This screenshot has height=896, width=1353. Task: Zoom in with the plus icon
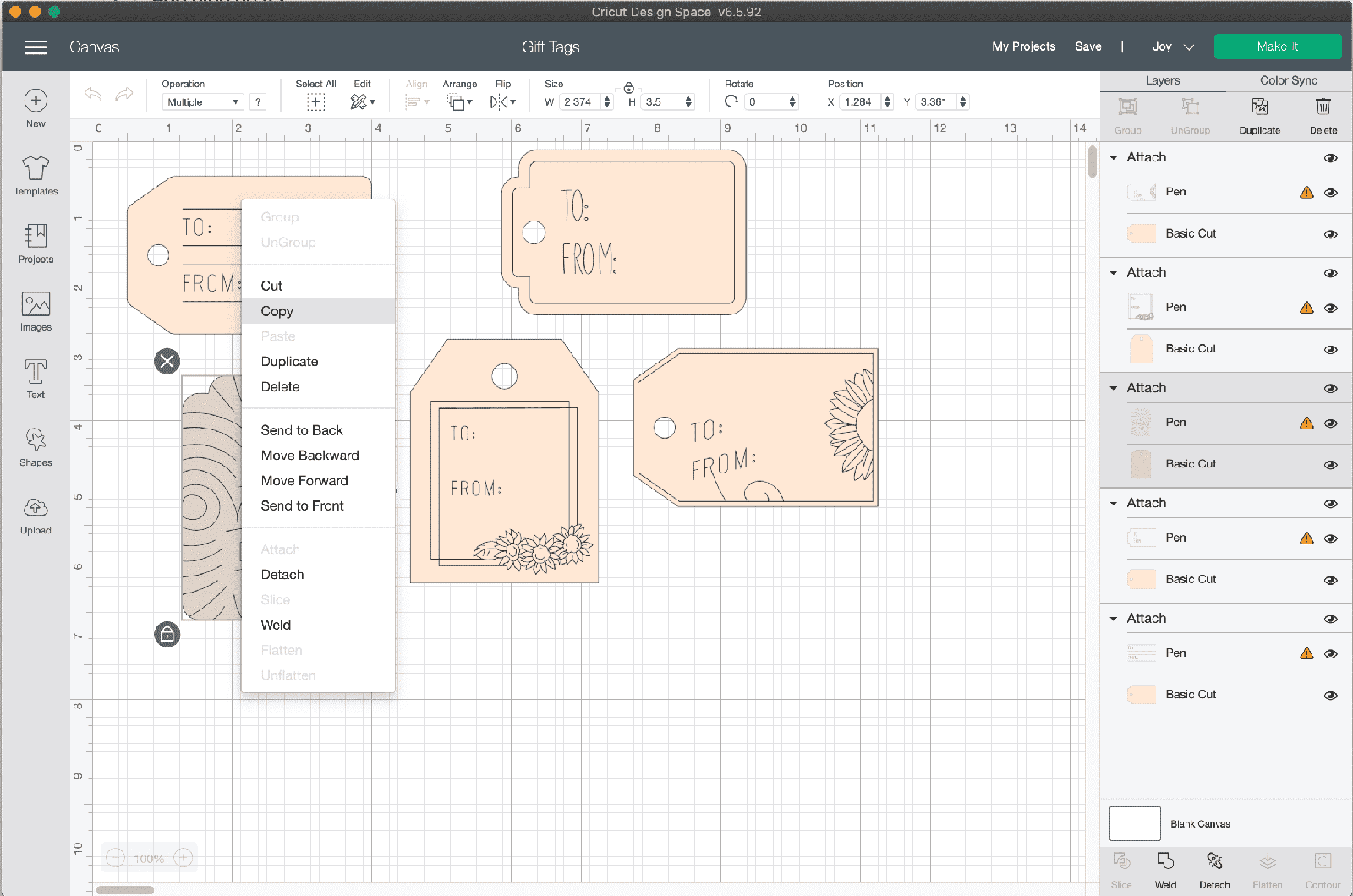pyautogui.click(x=184, y=858)
